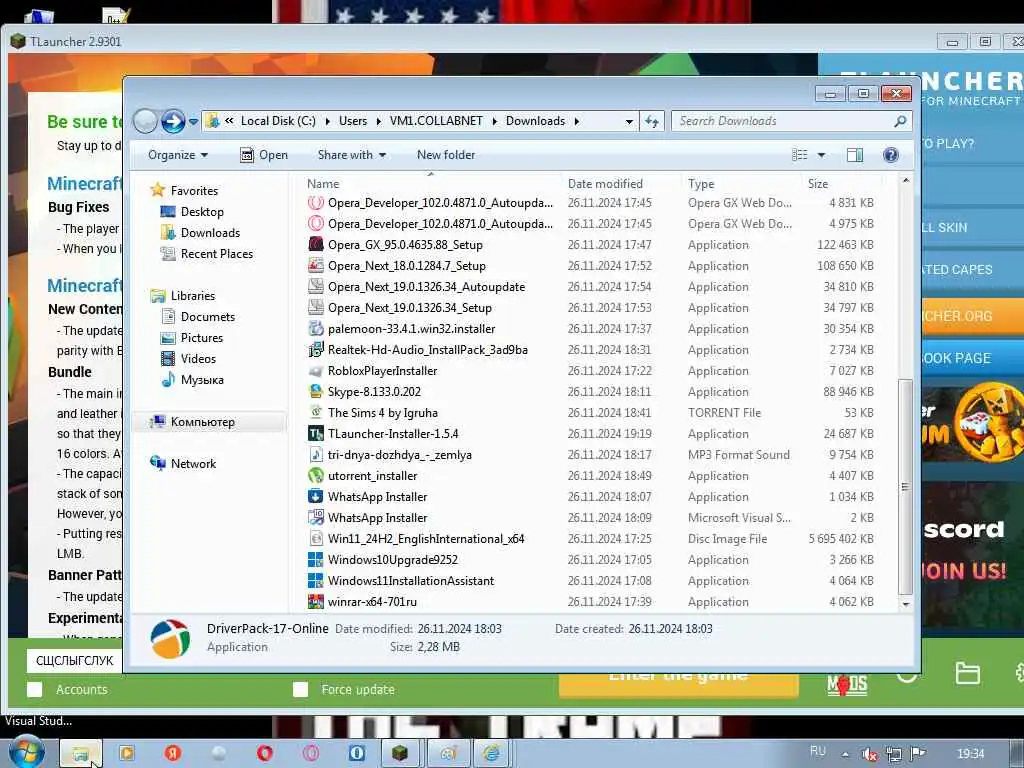Select Realtek-Hd-Audio_InstallPack file icon
The image size is (1024, 768).
pyautogui.click(x=316, y=349)
